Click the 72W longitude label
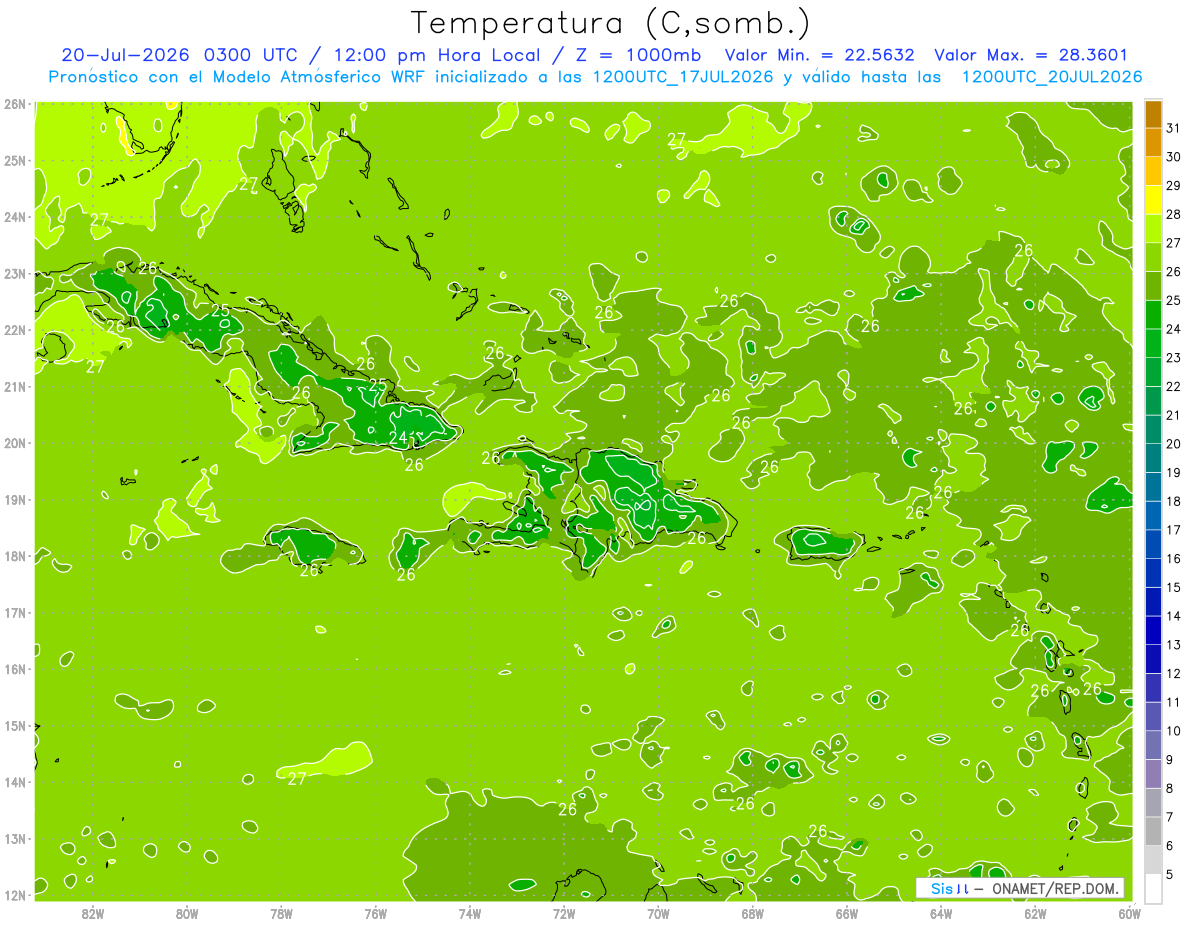The image size is (1200, 927). click(x=563, y=913)
